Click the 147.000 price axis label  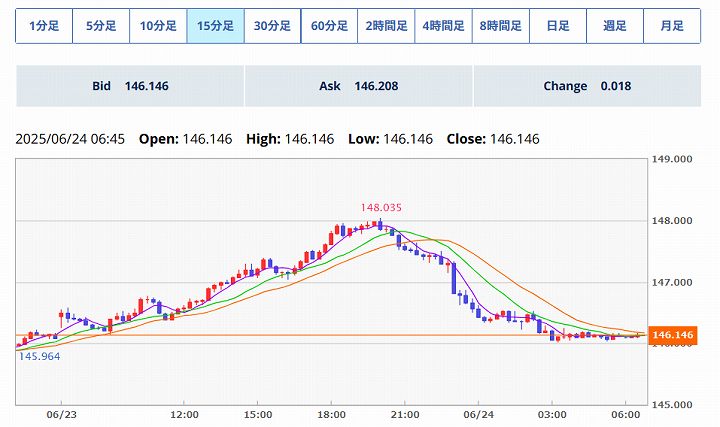(x=672, y=282)
